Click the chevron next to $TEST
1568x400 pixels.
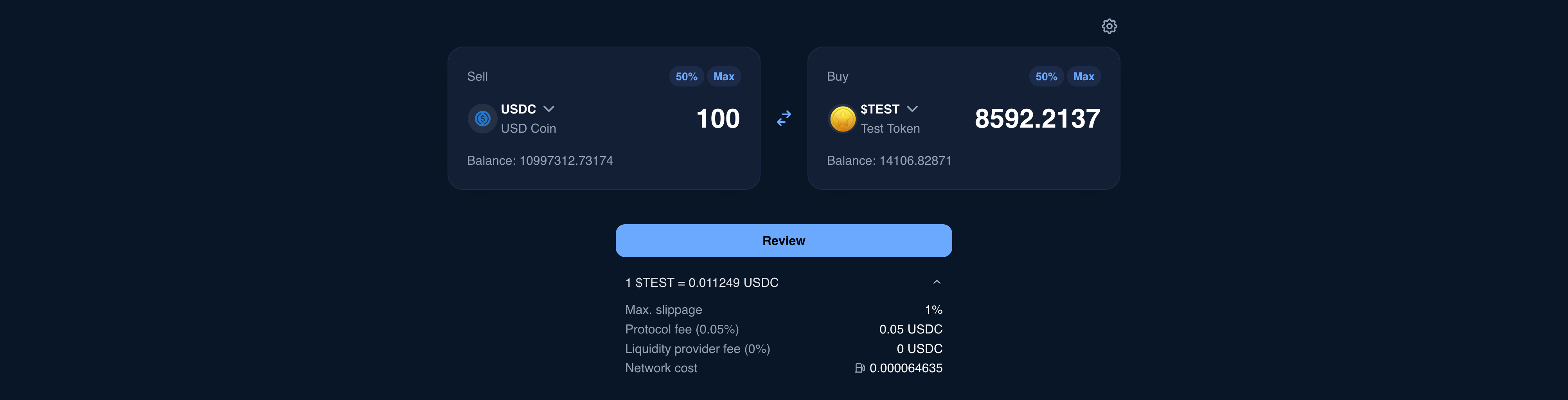pyautogui.click(x=912, y=108)
